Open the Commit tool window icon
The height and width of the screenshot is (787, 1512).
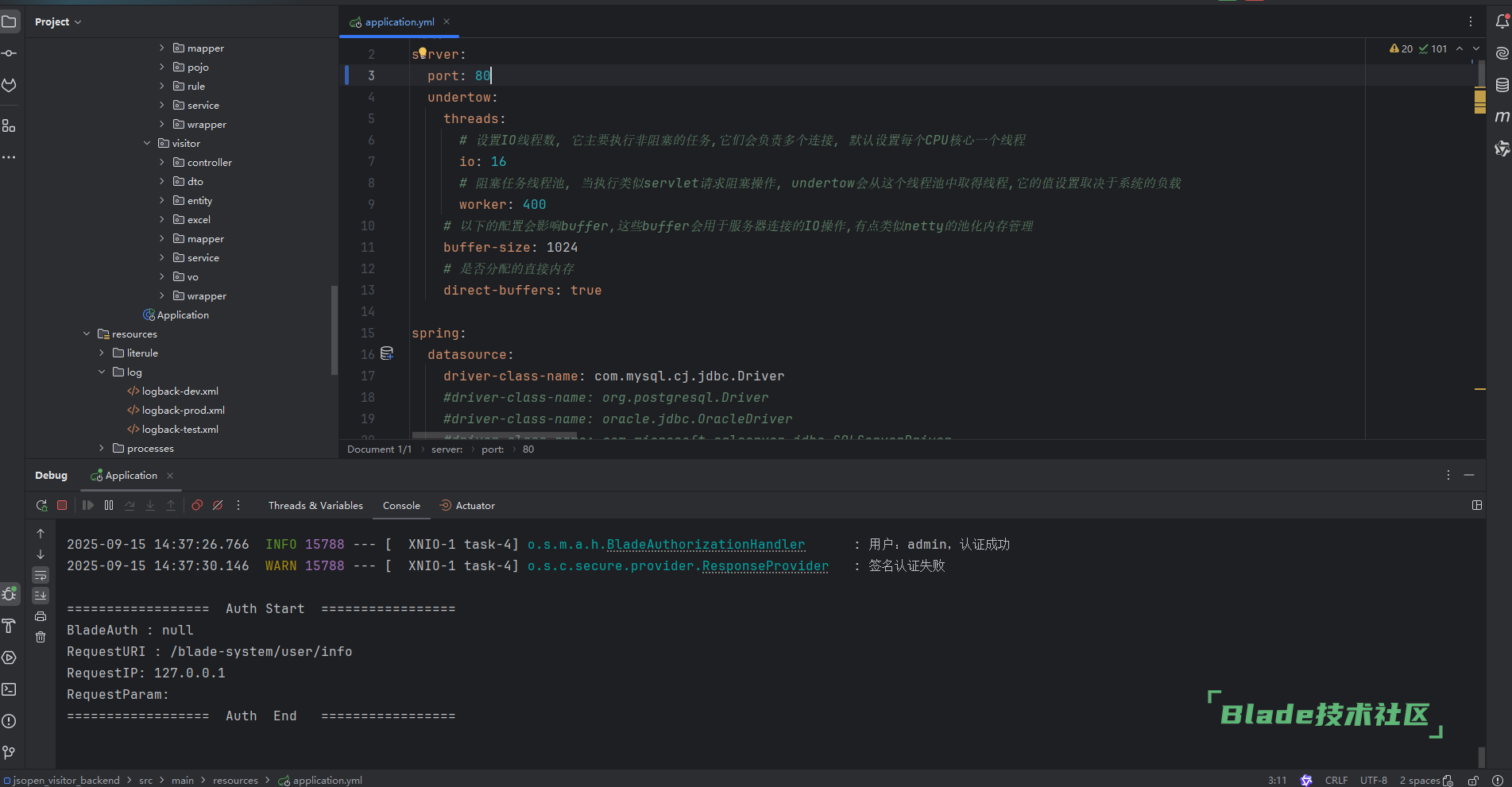(9, 53)
